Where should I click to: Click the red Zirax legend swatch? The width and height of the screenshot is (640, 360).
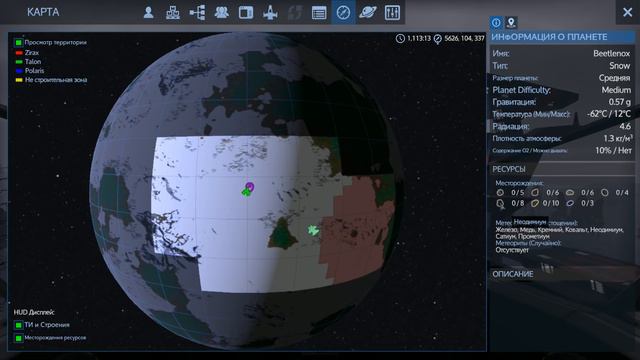19,53
